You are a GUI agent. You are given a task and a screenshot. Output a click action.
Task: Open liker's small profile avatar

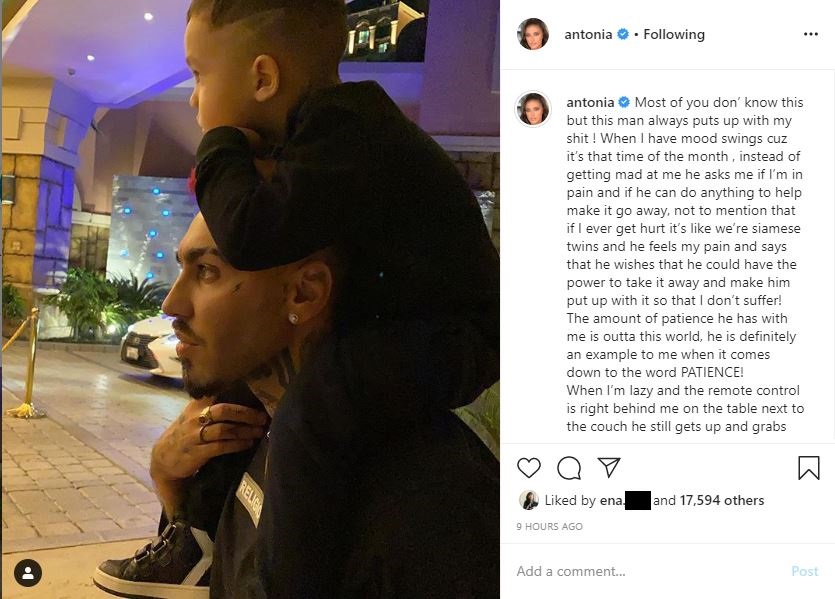tap(528, 500)
